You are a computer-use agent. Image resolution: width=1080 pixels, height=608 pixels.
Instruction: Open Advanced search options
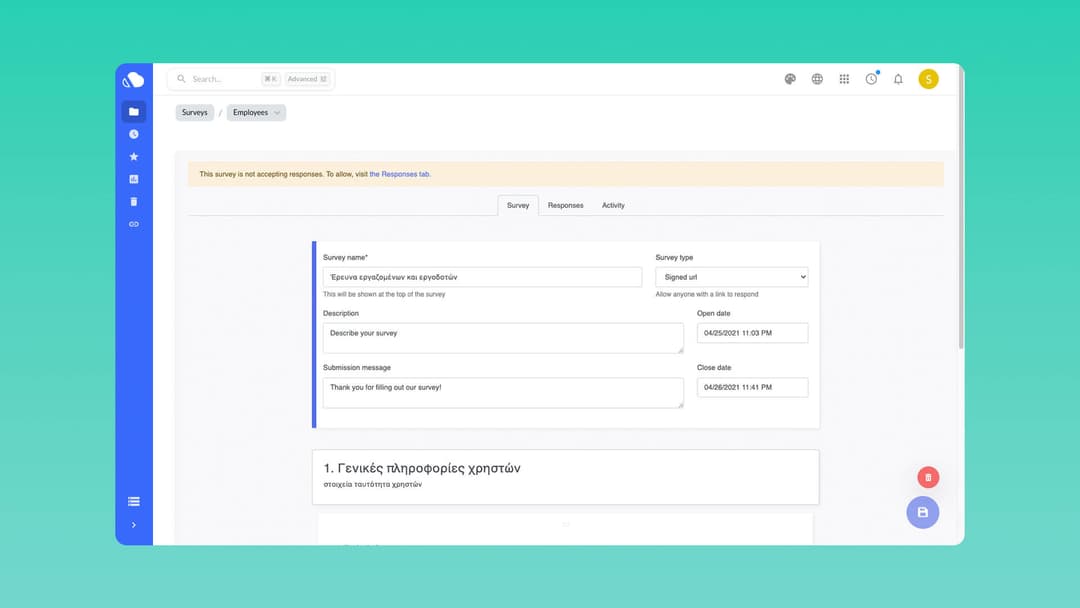coord(307,79)
